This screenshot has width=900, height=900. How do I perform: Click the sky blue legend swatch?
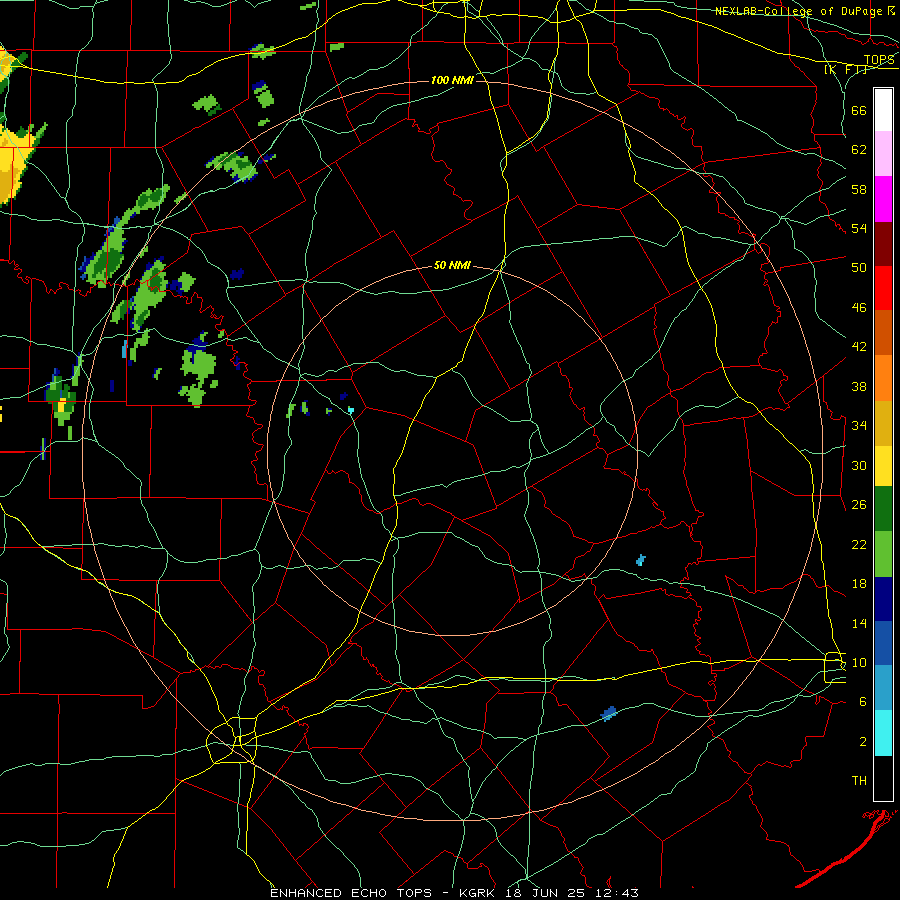pyautogui.click(x=883, y=688)
